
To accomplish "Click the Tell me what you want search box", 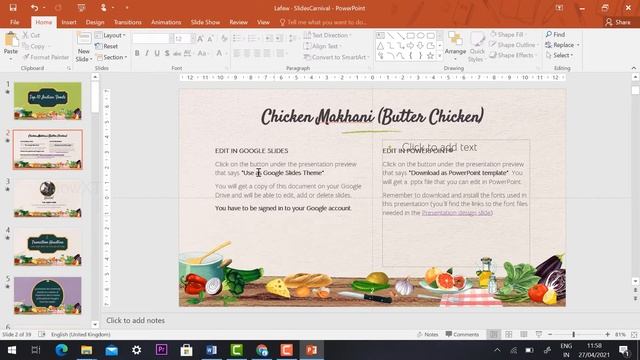I will (x=323, y=22).
